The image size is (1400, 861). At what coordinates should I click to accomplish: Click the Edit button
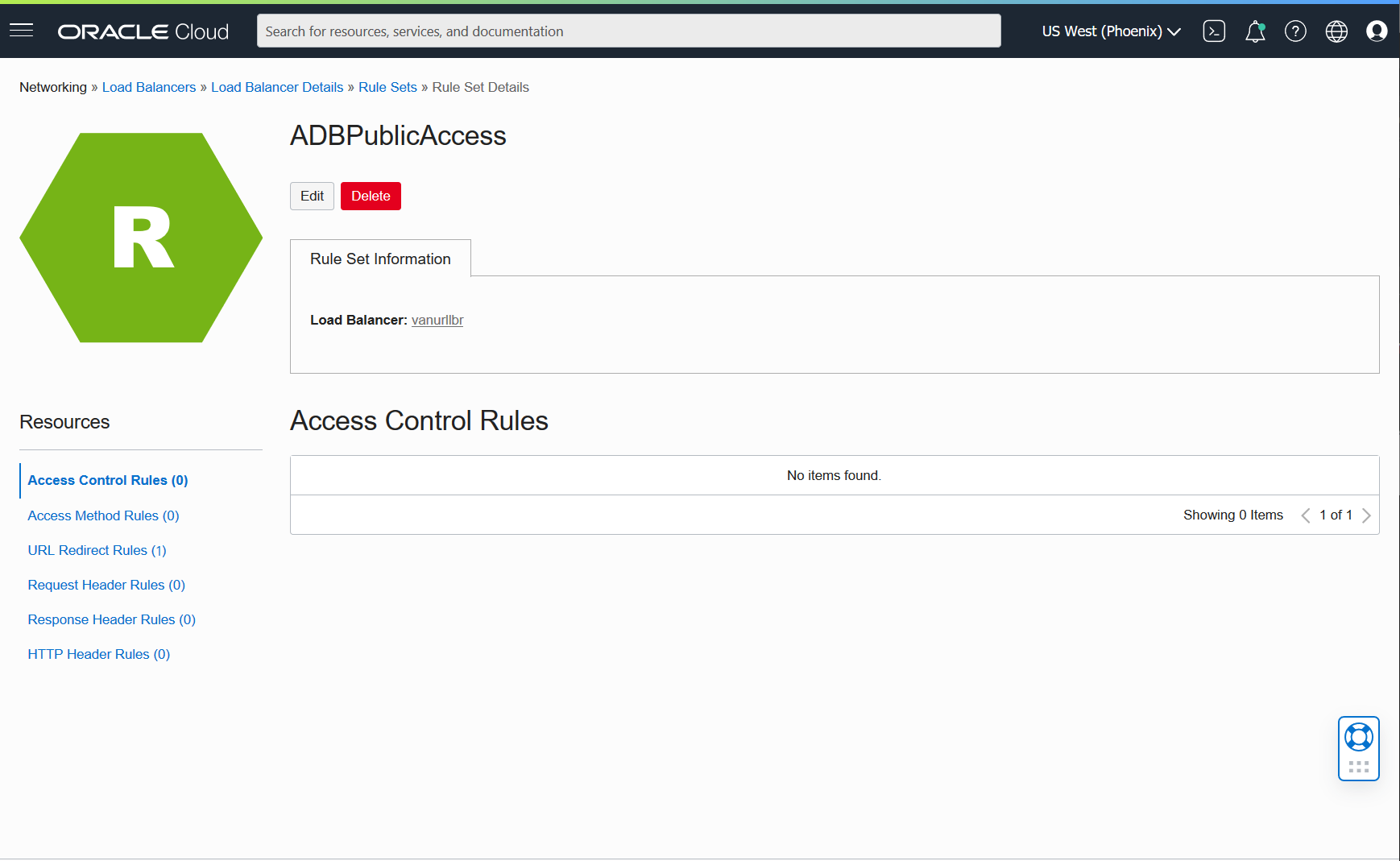click(x=312, y=196)
